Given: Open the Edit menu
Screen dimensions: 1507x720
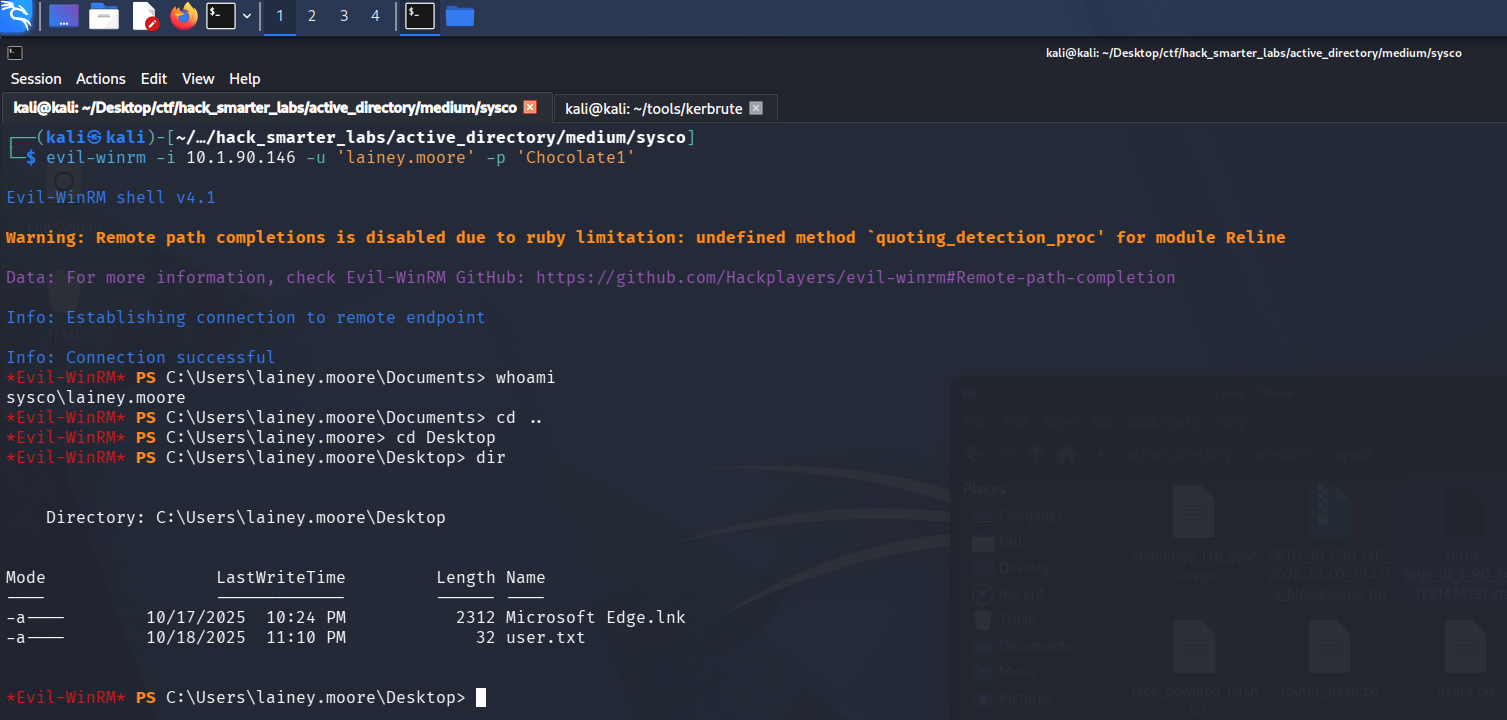Looking at the screenshot, I should pyautogui.click(x=154, y=78).
